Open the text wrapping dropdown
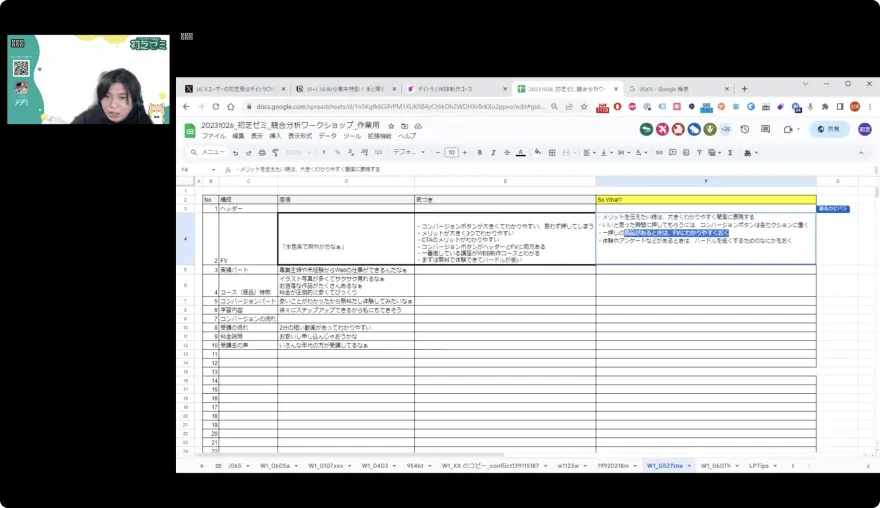The height and width of the screenshot is (508, 880). coord(623,153)
